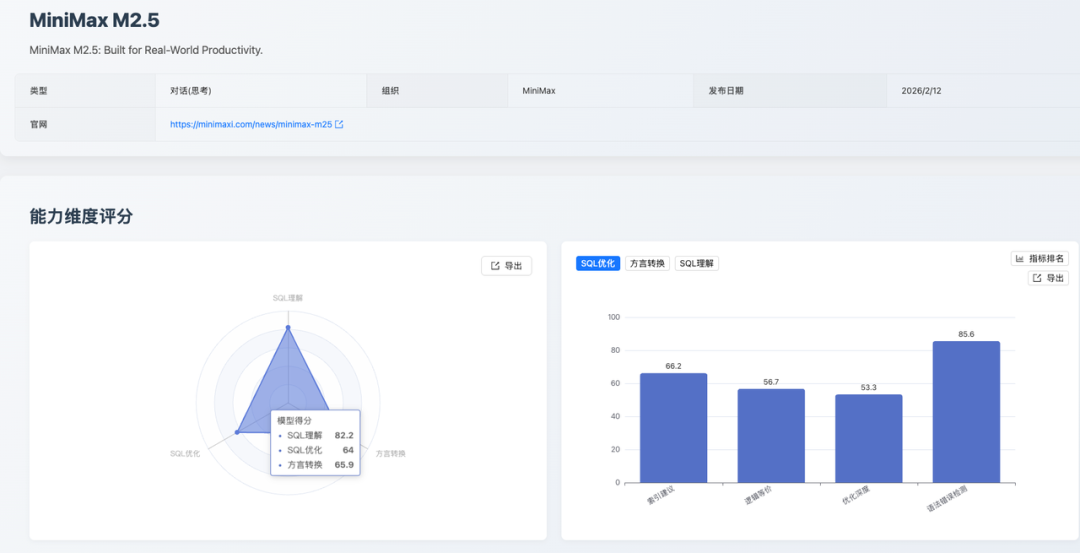Switch to the SQL理解 tab
The width and height of the screenshot is (1080, 553).
pos(696,264)
